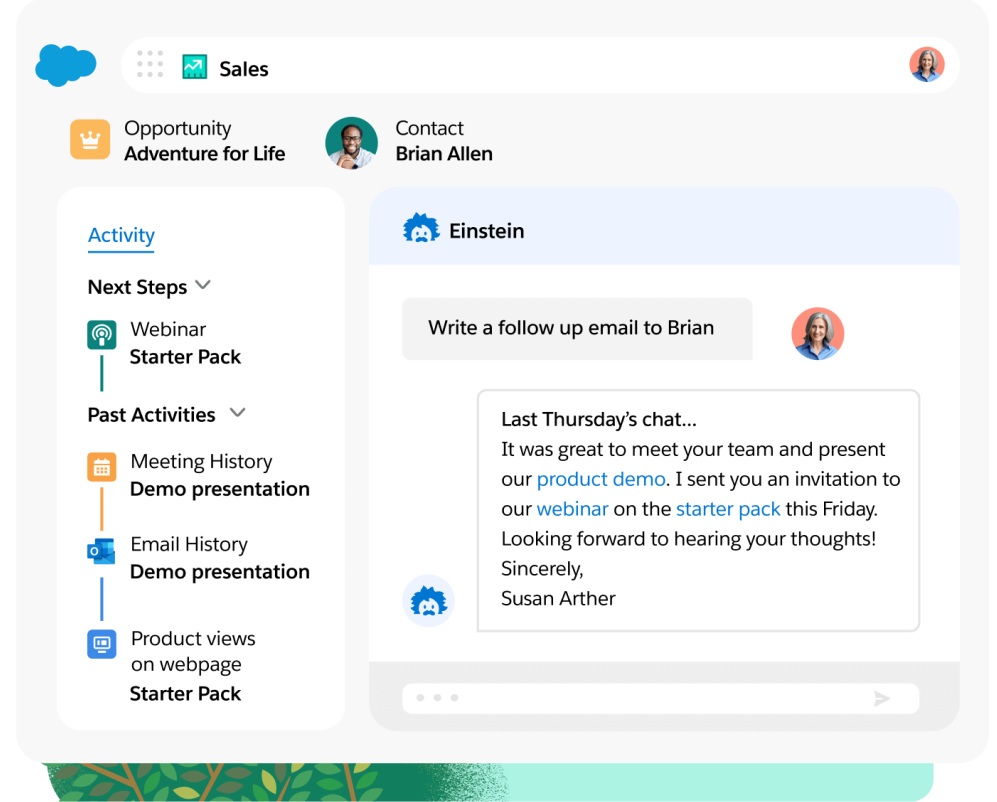Click the Product views screen icon

click(x=102, y=644)
